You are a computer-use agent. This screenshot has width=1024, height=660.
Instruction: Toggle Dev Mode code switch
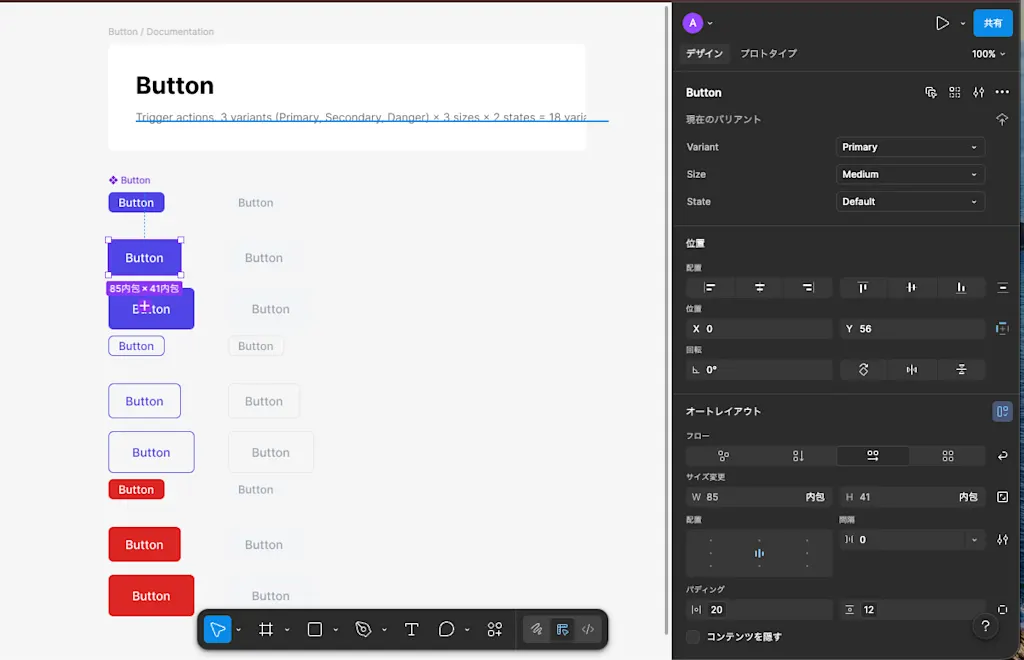click(x=588, y=629)
